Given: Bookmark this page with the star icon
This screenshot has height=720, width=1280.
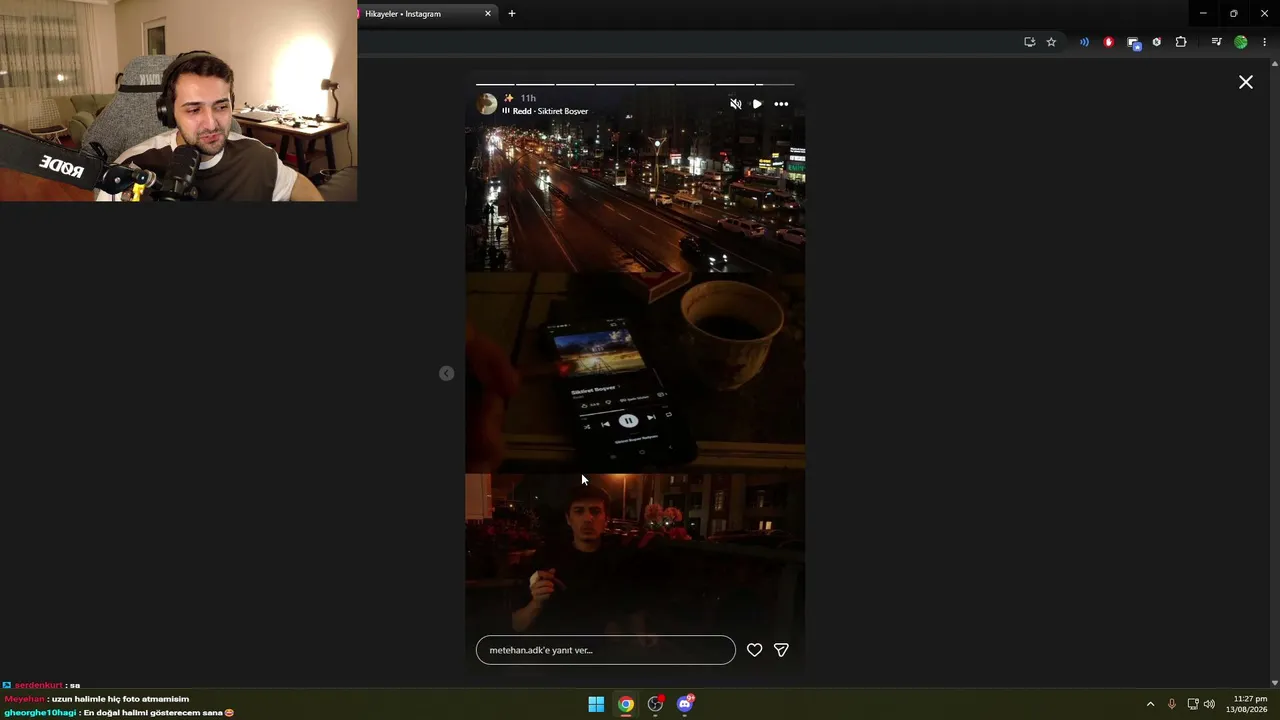Looking at the screenshot, I should click(x=1051, y=42).
